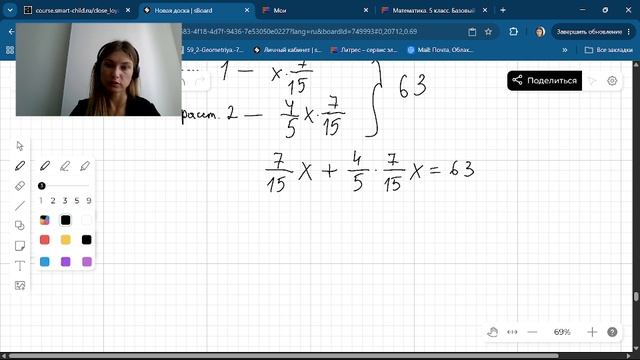Expand the tab search dropdown

10,10
